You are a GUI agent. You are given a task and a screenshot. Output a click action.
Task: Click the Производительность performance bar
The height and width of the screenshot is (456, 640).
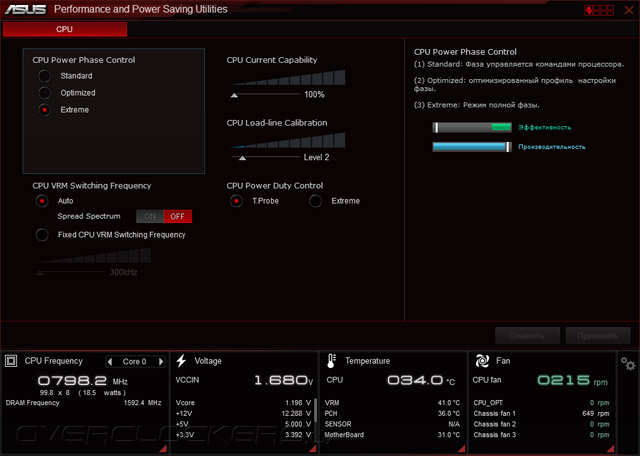pos(472,147)
